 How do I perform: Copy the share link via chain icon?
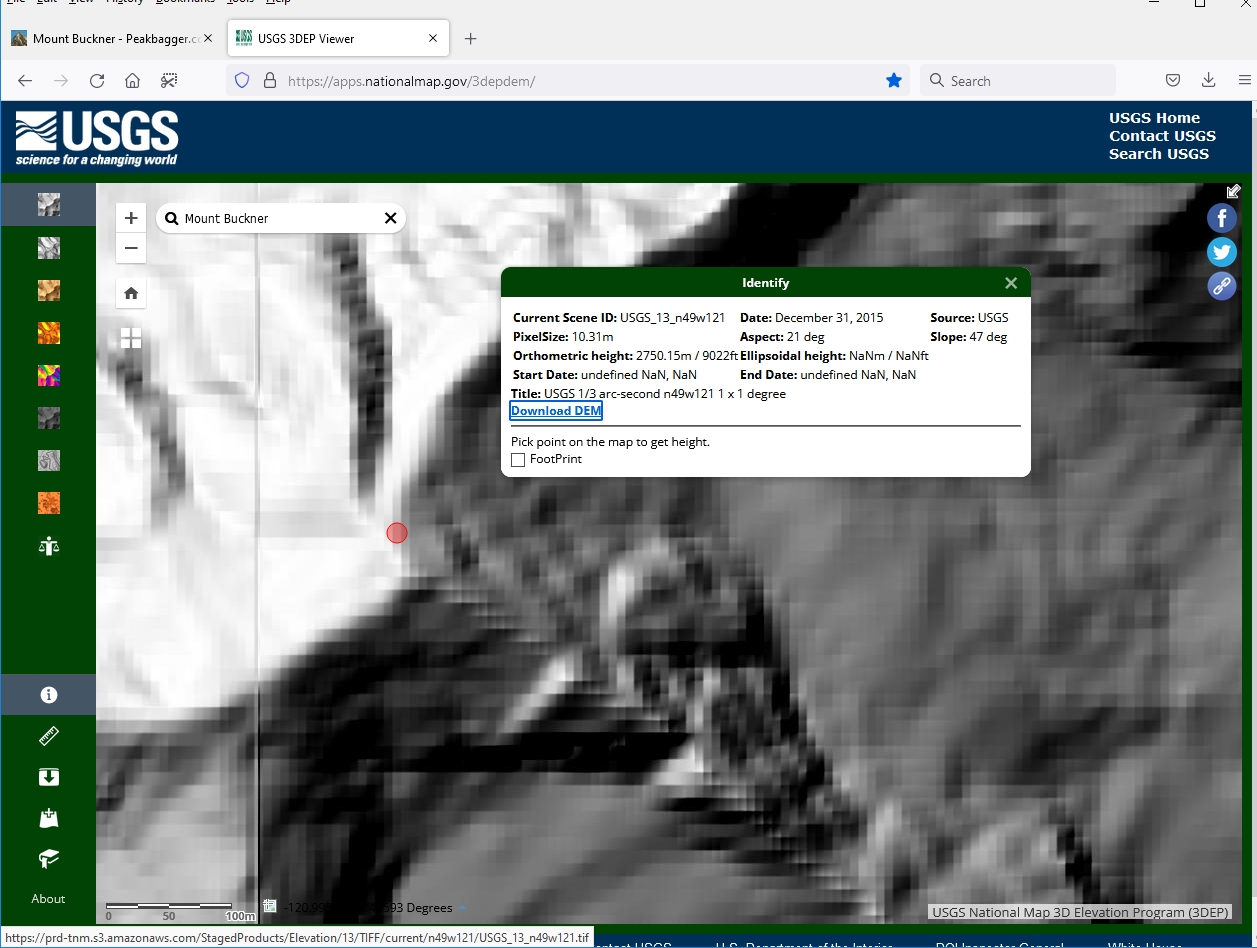(x=1221, y=286)
